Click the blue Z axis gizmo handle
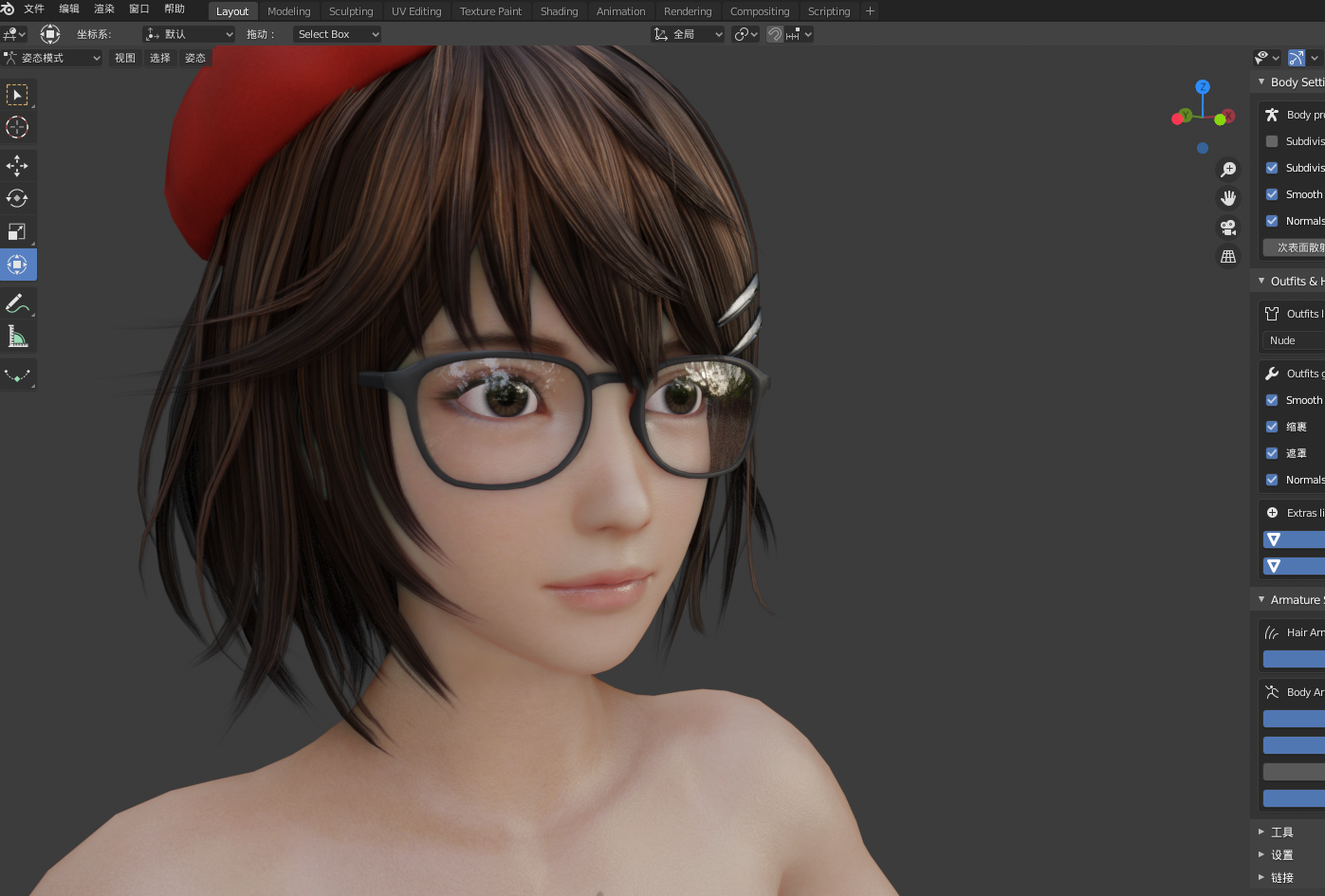The height and width of the screenshot is (896, 1325). click(1203, 86)
